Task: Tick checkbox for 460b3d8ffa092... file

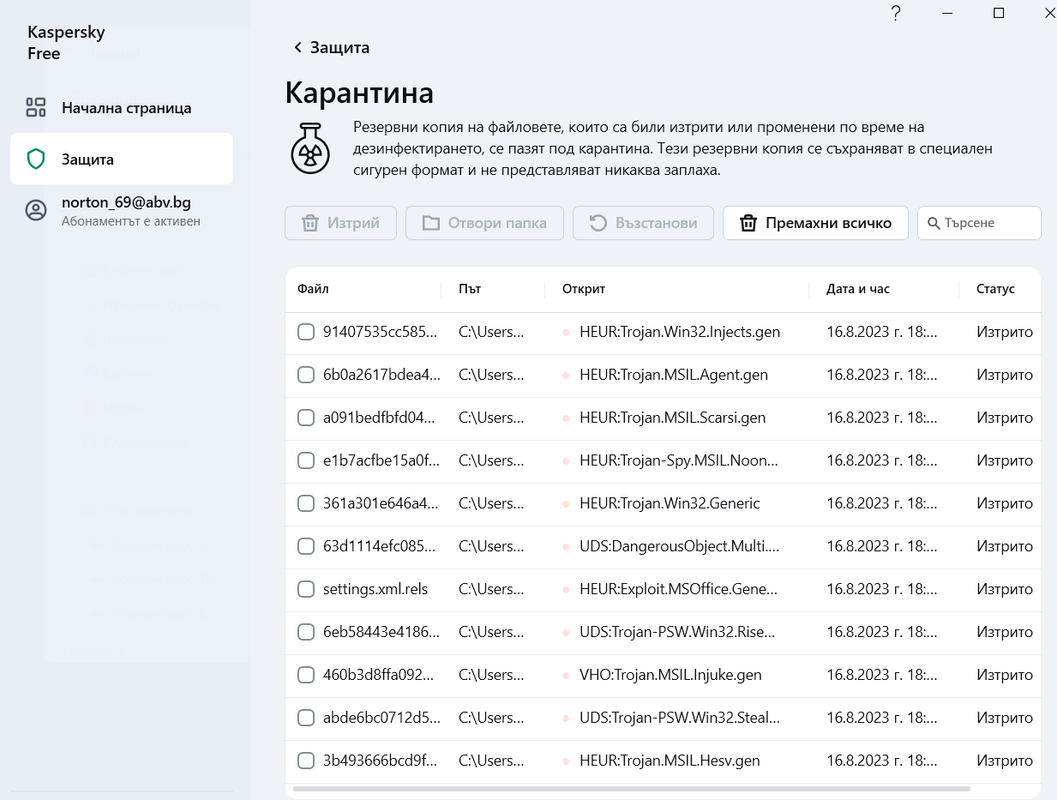Action: [306, 675]
